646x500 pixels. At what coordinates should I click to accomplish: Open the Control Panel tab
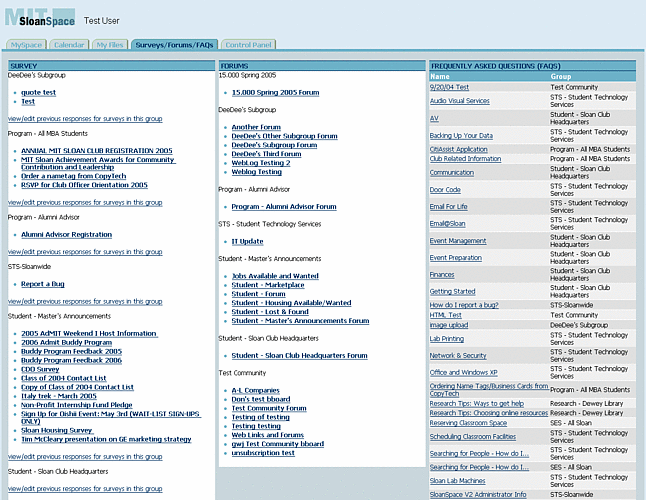coord(248,45)
